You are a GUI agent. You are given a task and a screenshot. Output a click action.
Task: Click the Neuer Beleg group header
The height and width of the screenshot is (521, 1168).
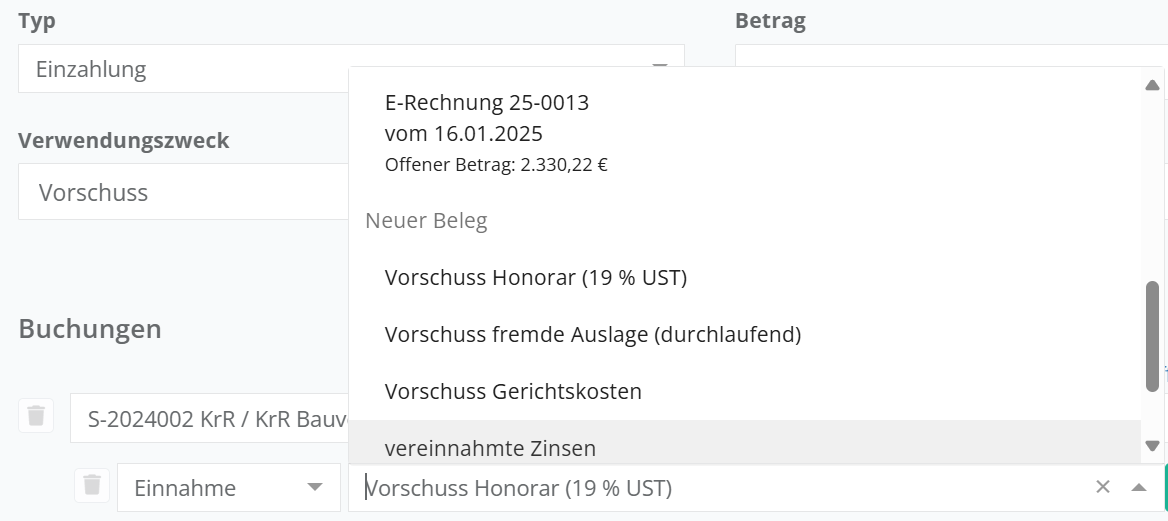tap(426, 221)
